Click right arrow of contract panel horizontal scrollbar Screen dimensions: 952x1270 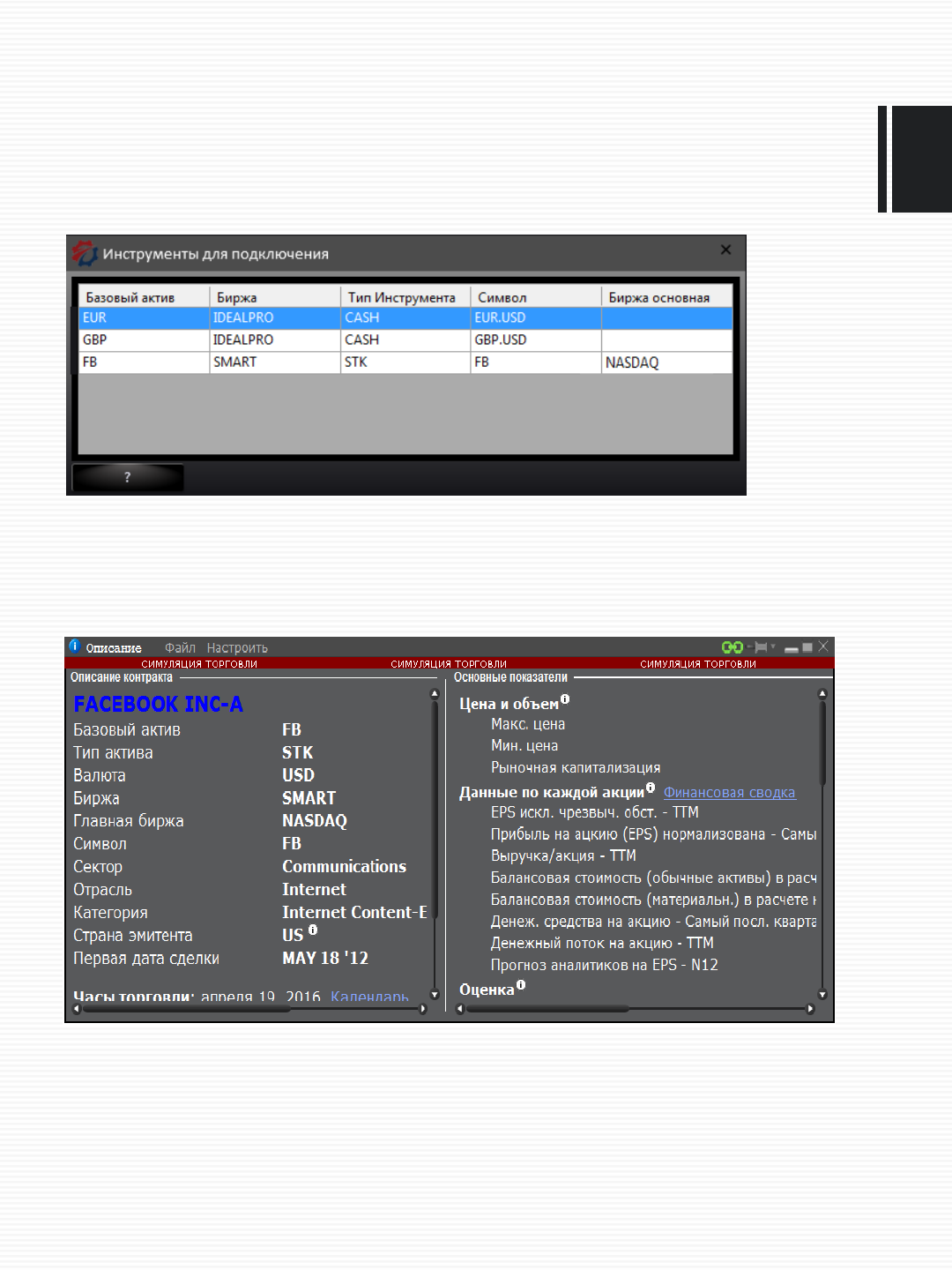[x=423, y=1009]
